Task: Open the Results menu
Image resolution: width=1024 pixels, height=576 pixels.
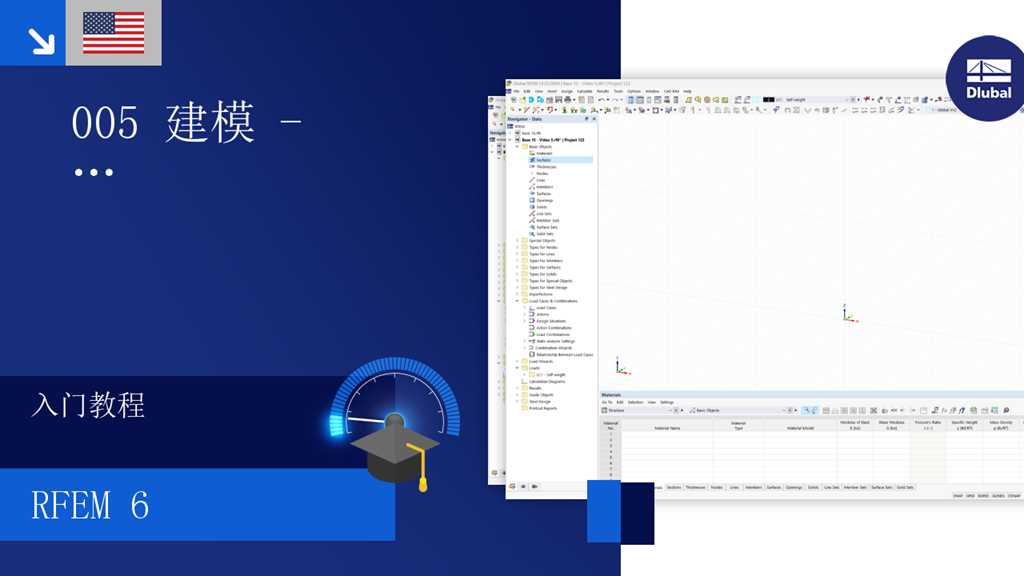Action: 603,91
